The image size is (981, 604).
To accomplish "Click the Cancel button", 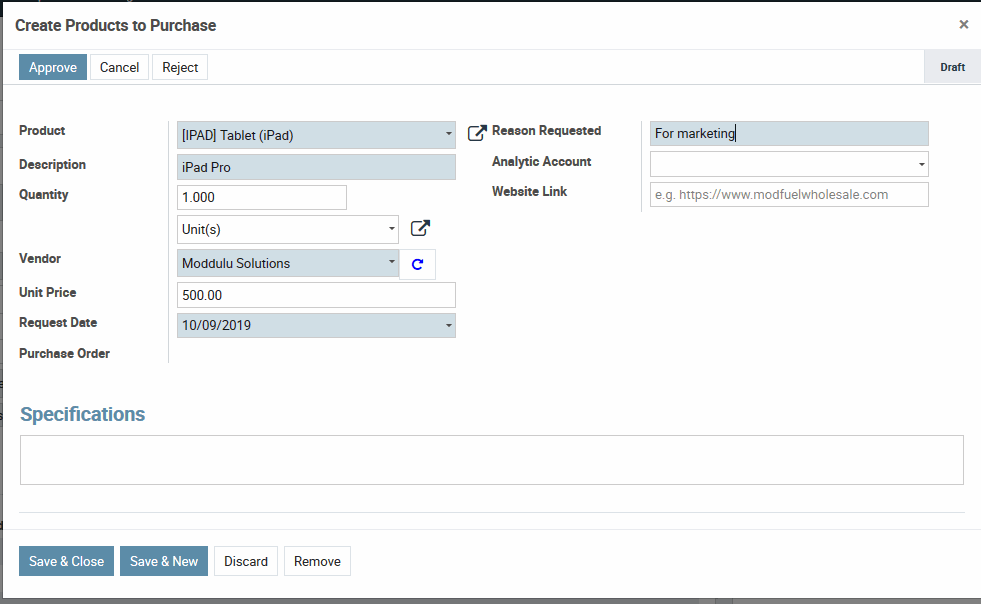I will point(119,67).
